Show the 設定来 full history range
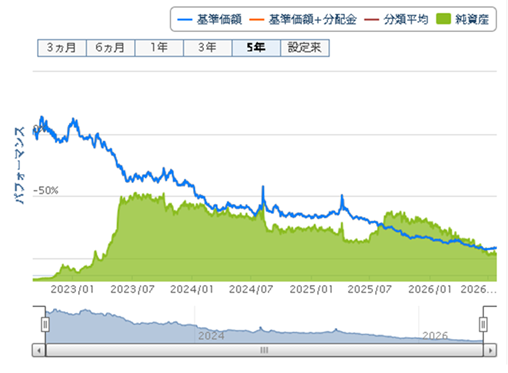This screenshot has height=373, width=508. (305, 48)
